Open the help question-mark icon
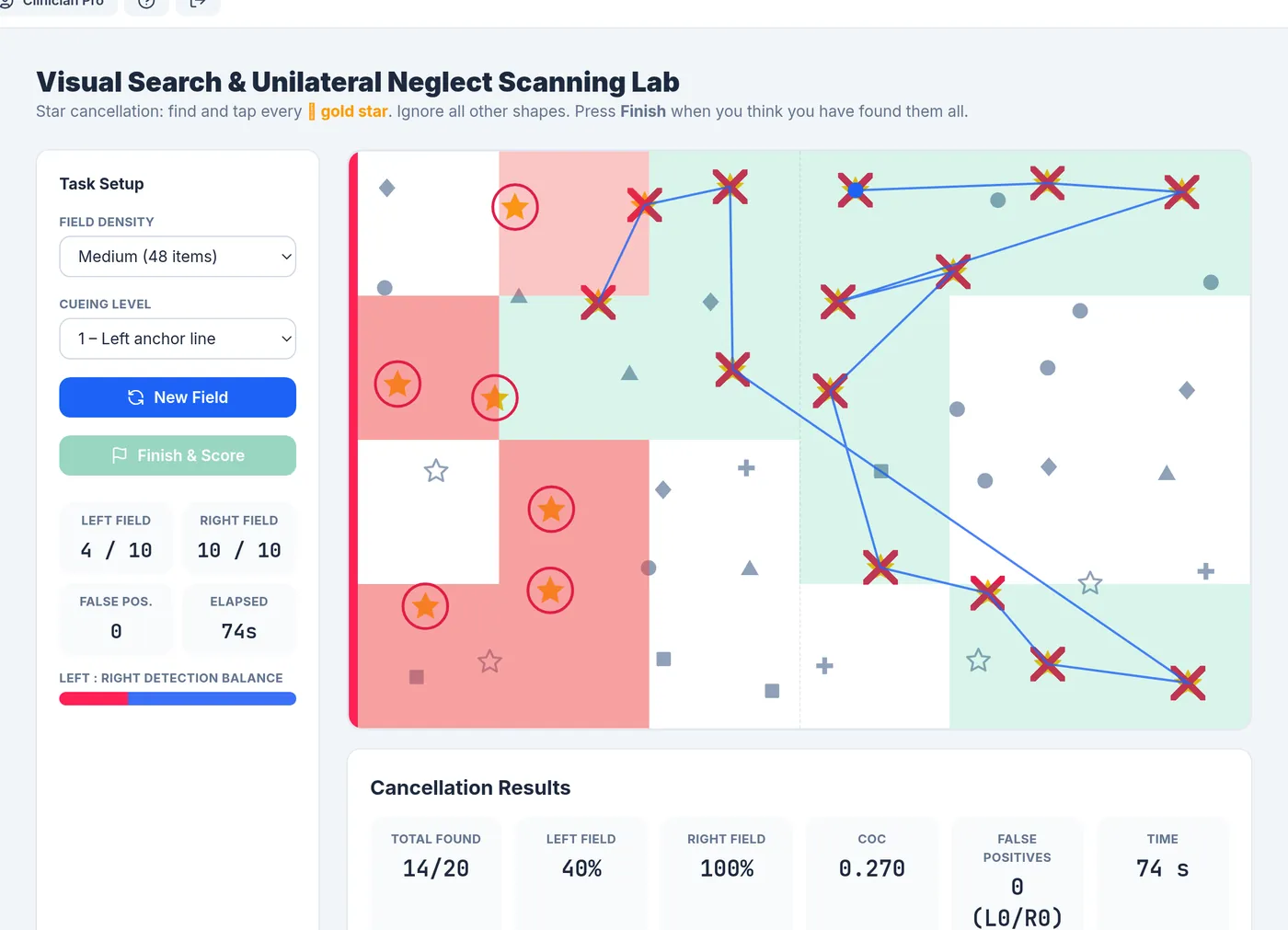Screen dimensions: 1288x930 pyautogui.click(x=146, y=3)
